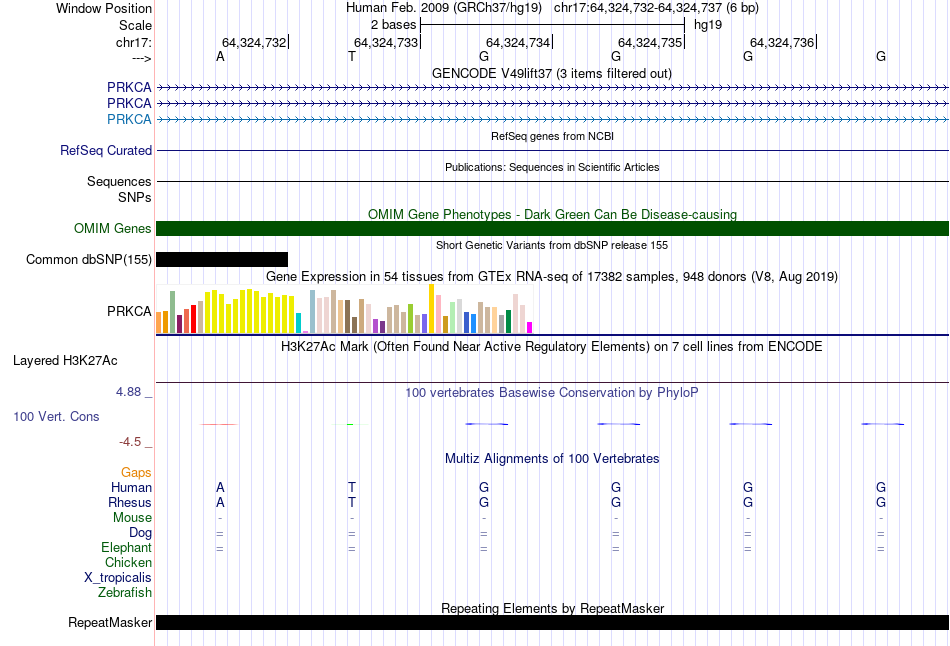The width and height of the screenshot is (950, 646).
Task: Click position number 64,324,733
Action: pyautogui.click(x=387, y=42)
